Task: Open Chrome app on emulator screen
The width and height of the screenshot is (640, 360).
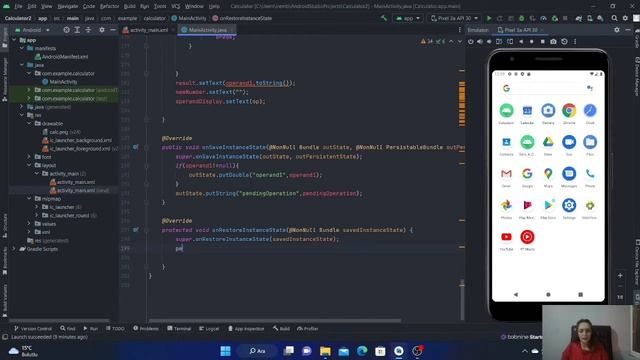Action: [x=569, y=111]
